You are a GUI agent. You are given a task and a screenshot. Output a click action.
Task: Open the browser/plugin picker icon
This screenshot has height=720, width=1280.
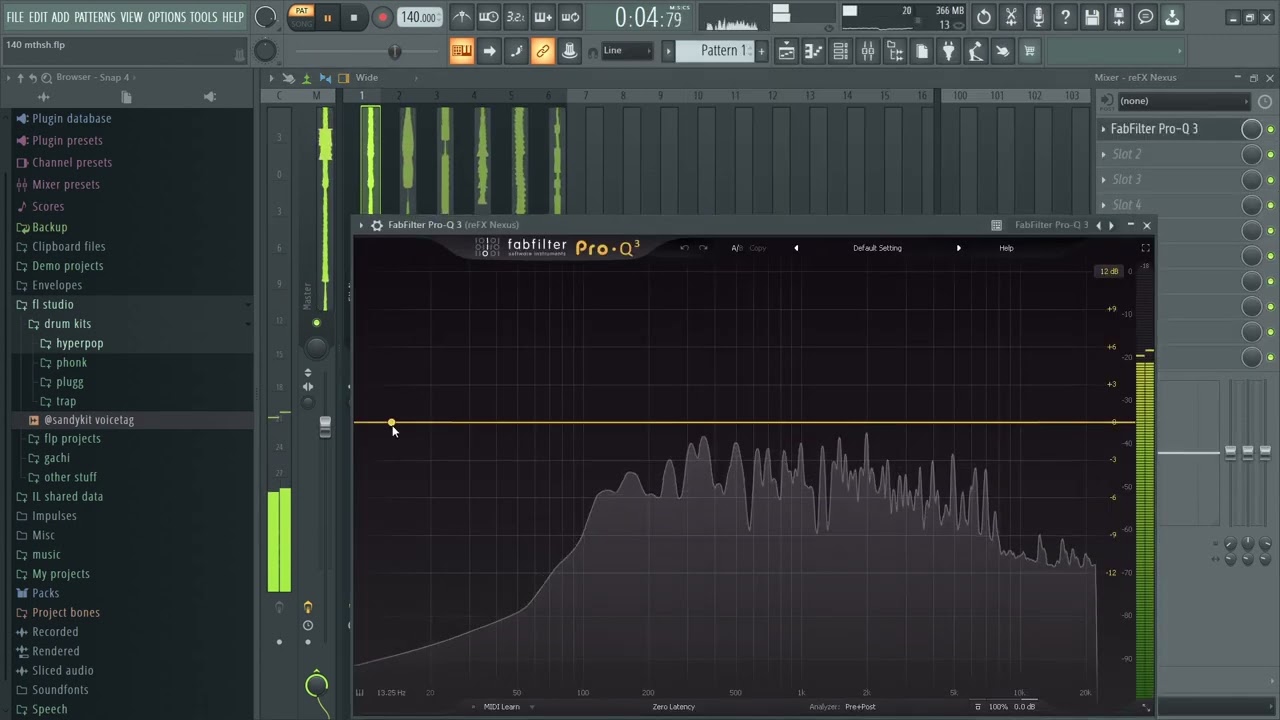(x=895, y=51)
